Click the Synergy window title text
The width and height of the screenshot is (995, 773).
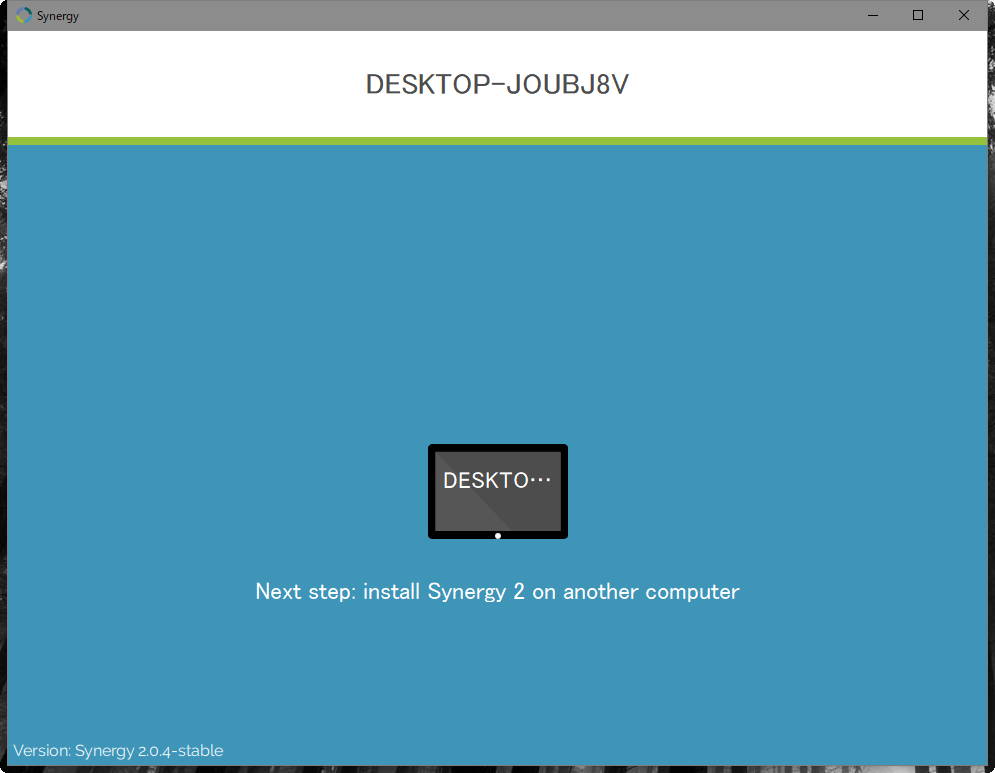[x=58, y=16]
